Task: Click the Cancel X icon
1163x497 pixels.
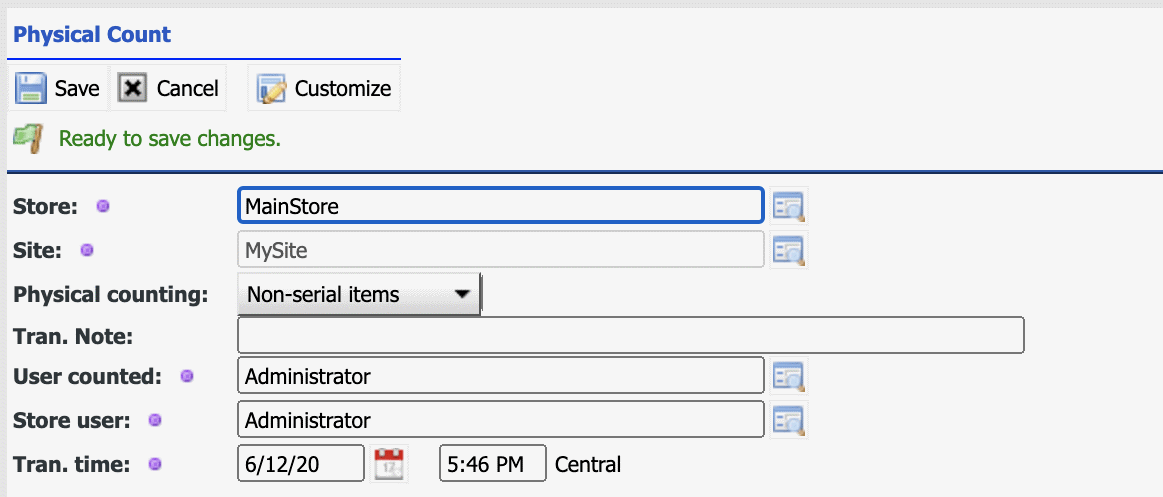Action: tap(133, 88)
